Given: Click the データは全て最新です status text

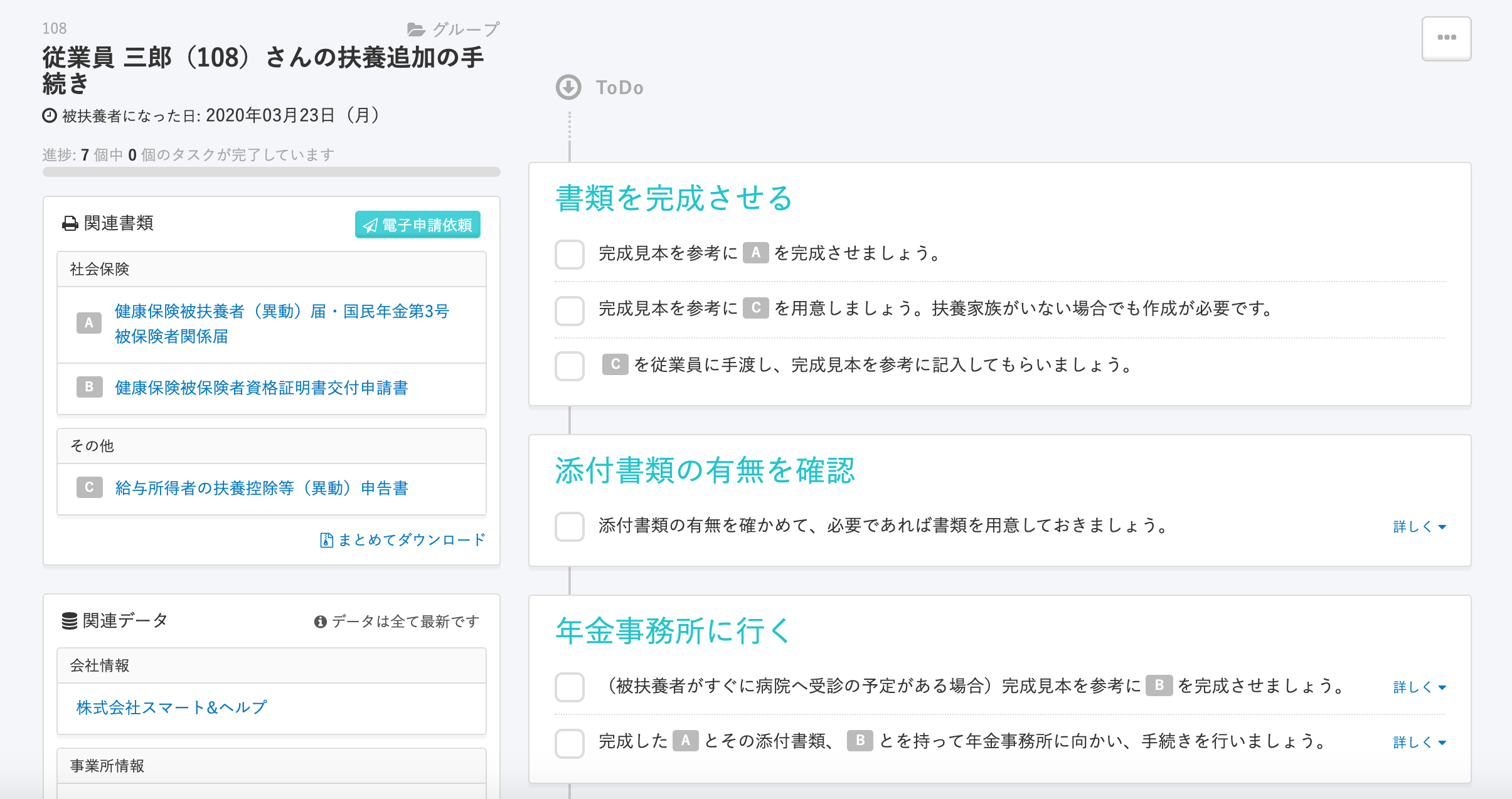Looking at the screenshot, I should 405,622.
